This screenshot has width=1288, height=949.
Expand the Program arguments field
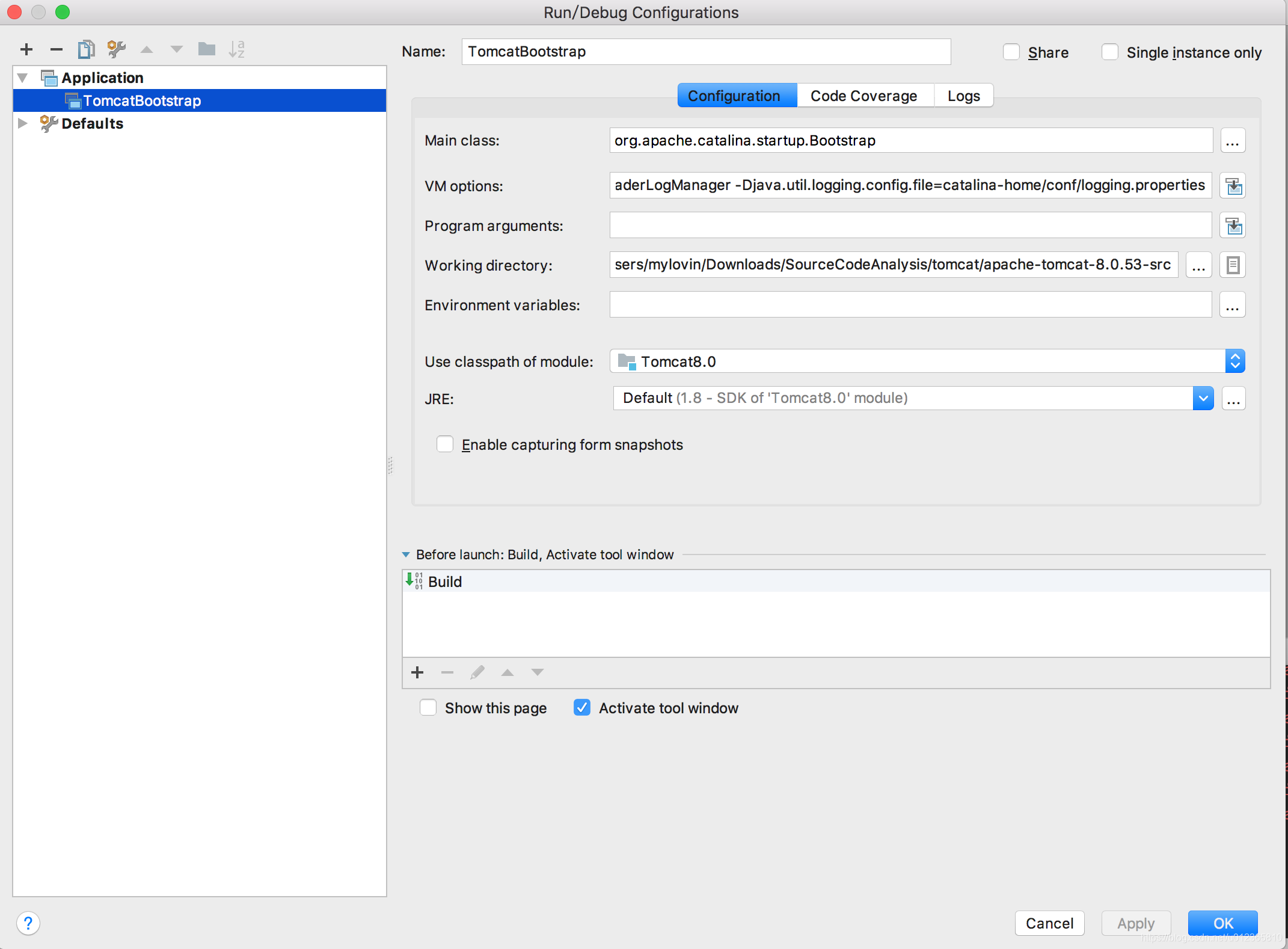tap(1233, 226)
